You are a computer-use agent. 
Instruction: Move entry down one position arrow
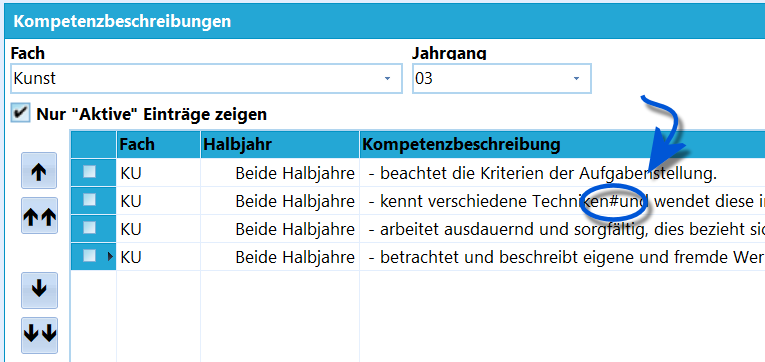tap(39, 290)
